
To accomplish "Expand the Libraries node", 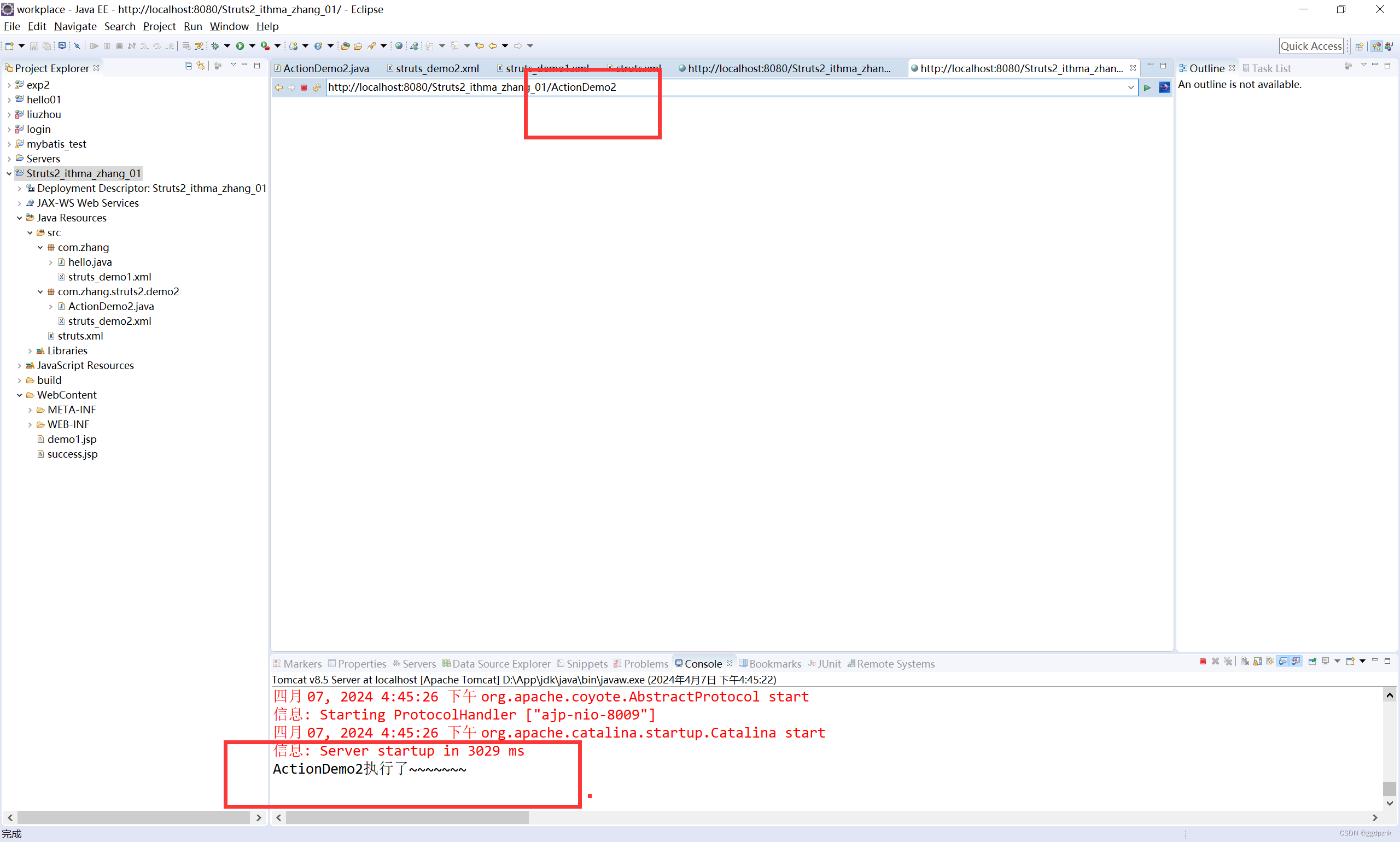I will pyautogui.click(x=30, y=351).
